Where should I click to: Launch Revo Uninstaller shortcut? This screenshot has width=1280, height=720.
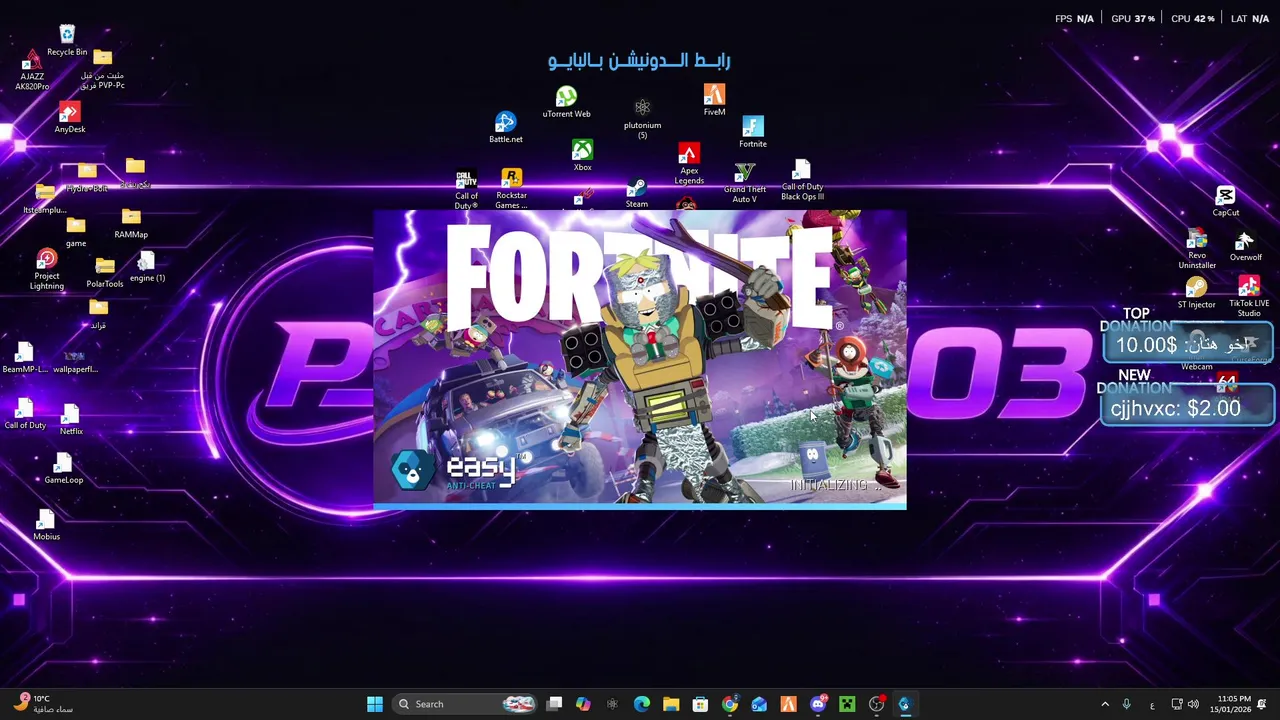1197,250
